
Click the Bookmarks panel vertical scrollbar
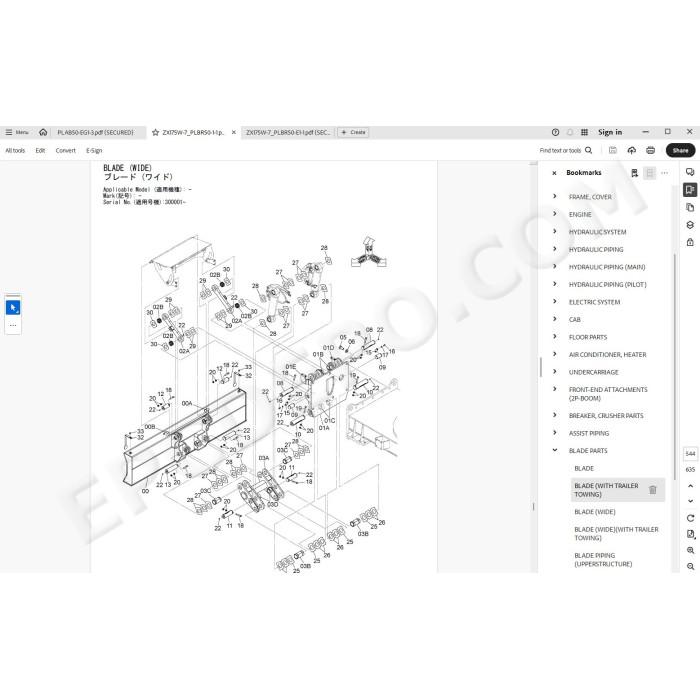point(675,366)
